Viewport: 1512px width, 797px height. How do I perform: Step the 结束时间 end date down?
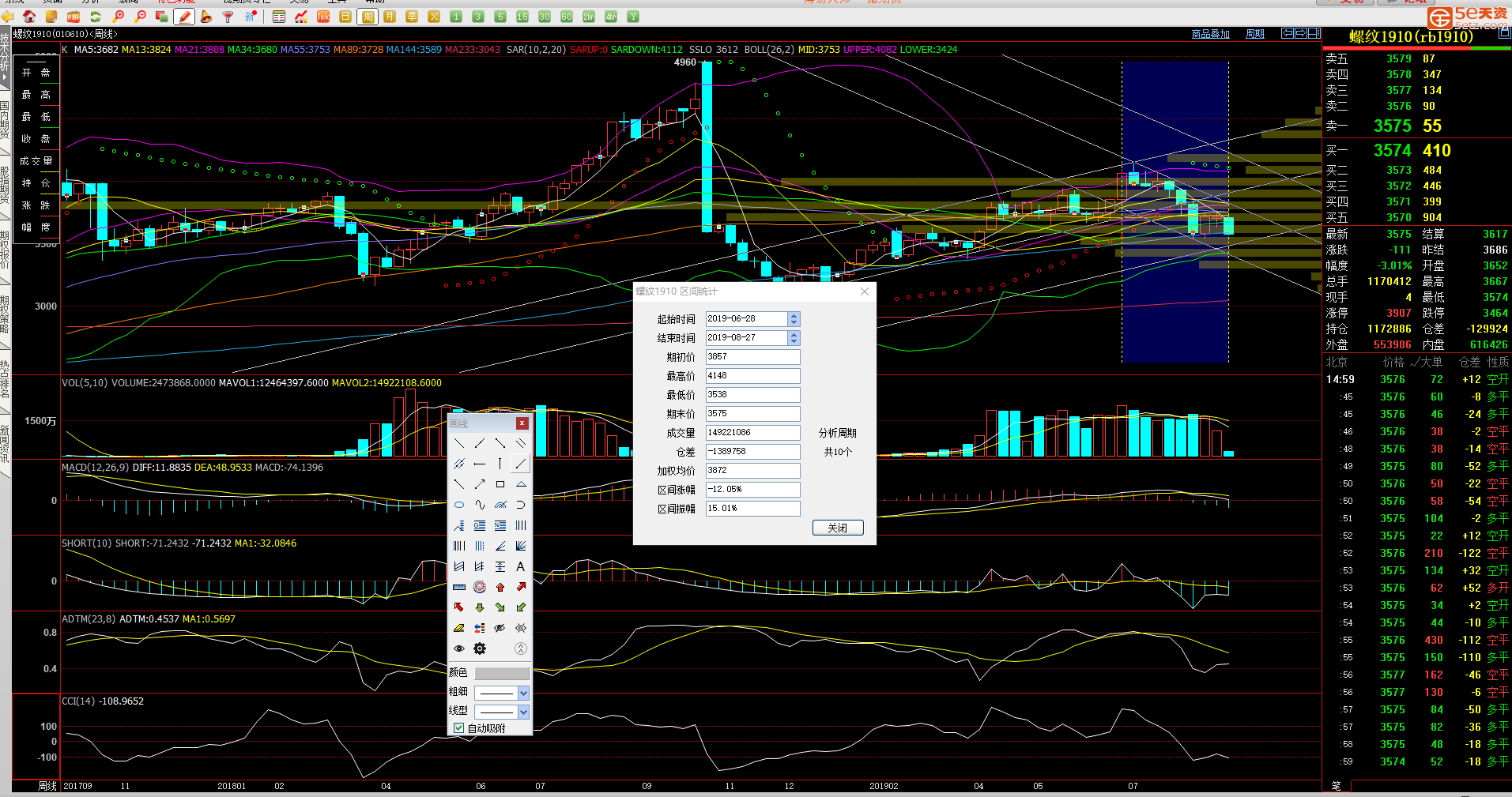pos(794,341)
